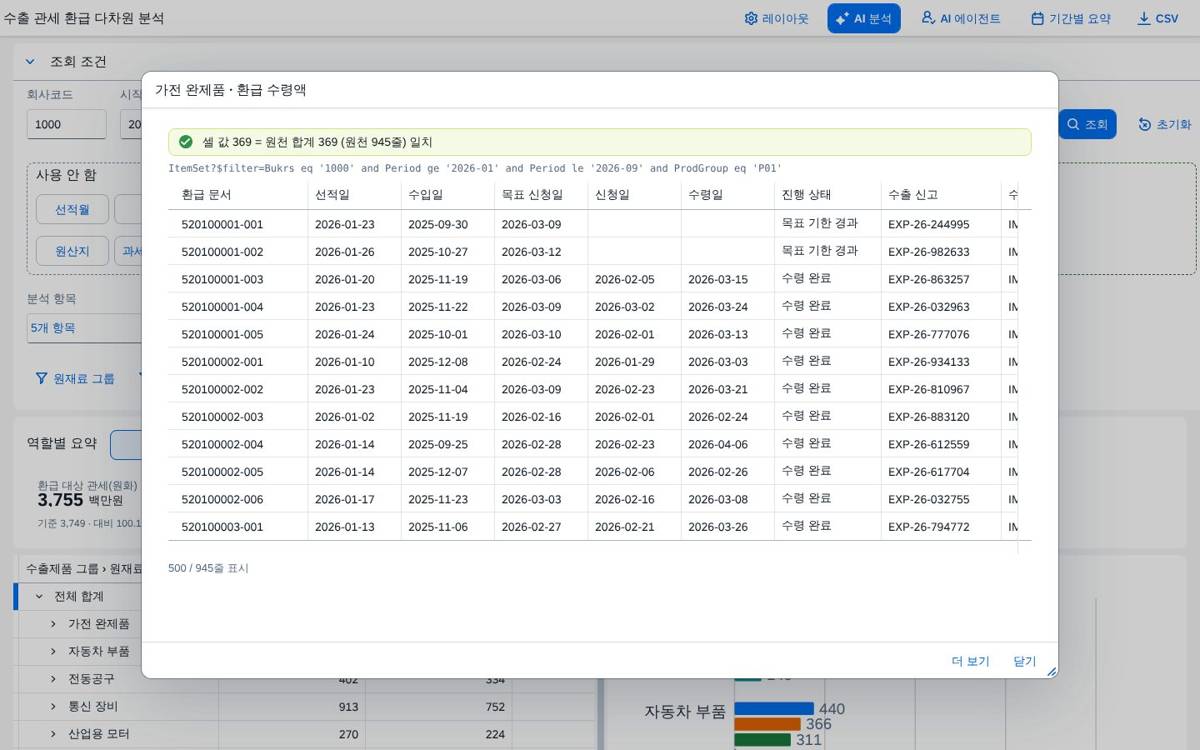Activate the AI 분석 button

coord(864,18)
